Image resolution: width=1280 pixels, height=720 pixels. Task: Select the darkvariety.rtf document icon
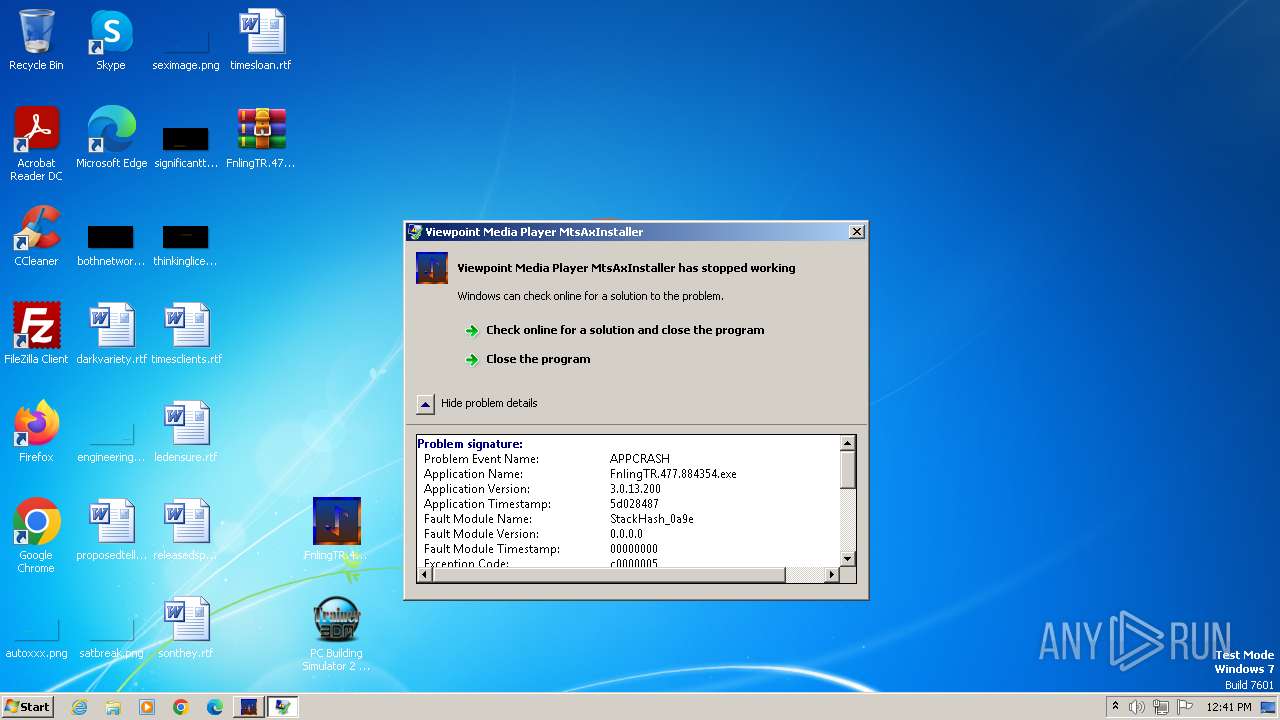click(x=111, y=334)
